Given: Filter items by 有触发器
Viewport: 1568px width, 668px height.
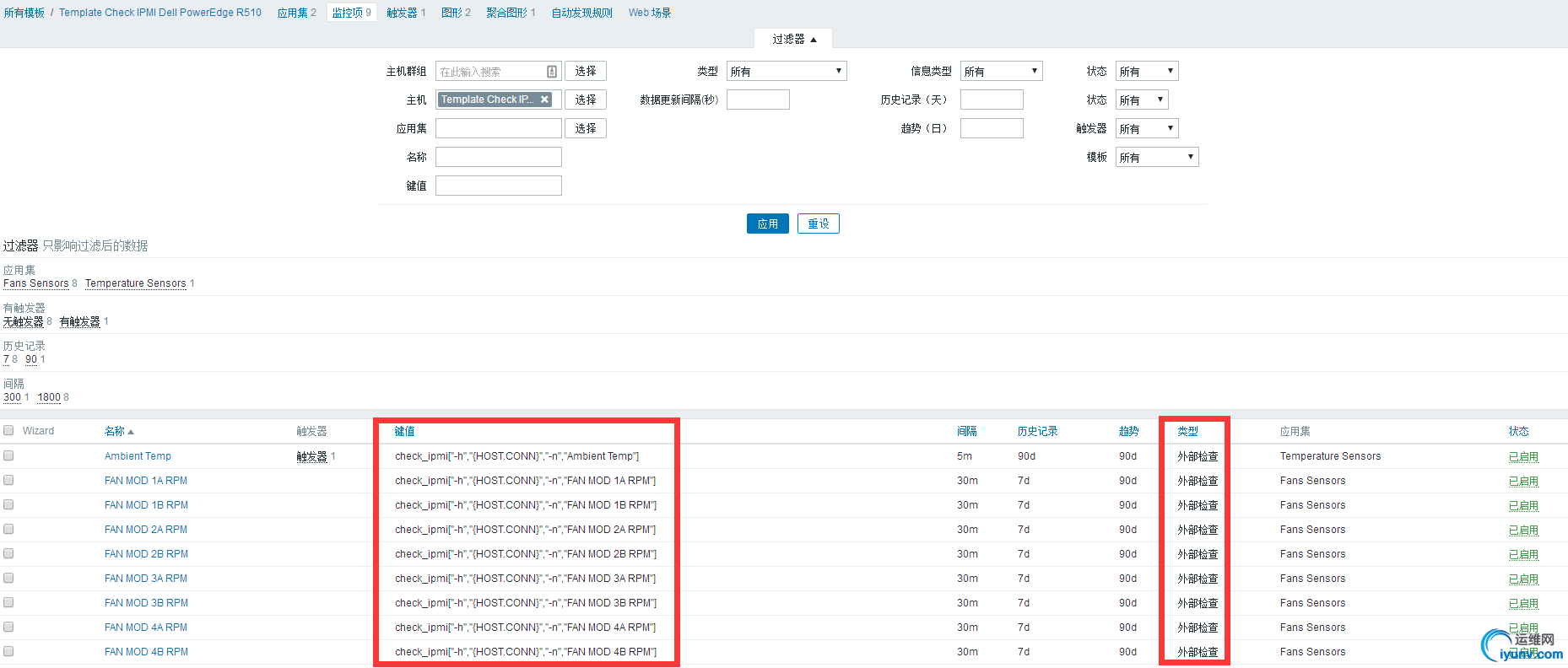Looking at the screenshot, I should pos(80,321).
